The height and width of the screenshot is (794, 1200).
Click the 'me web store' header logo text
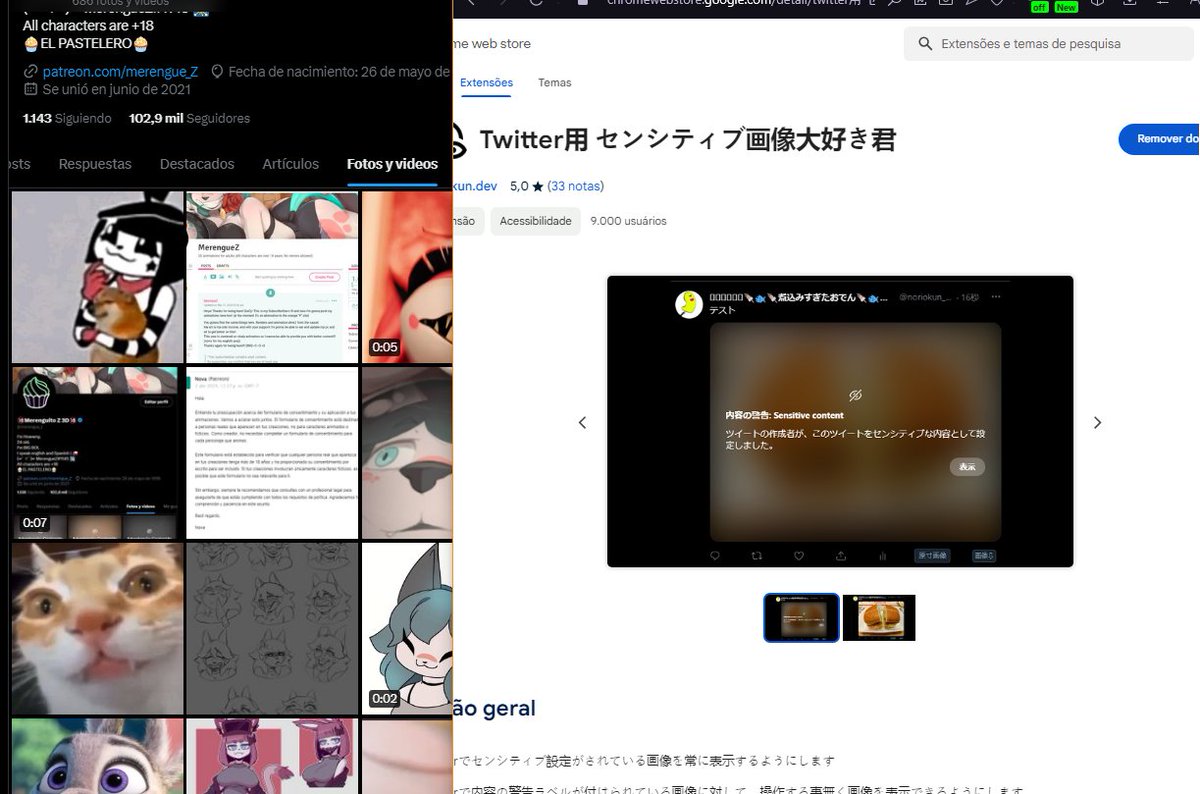click(x=492, y=44)
